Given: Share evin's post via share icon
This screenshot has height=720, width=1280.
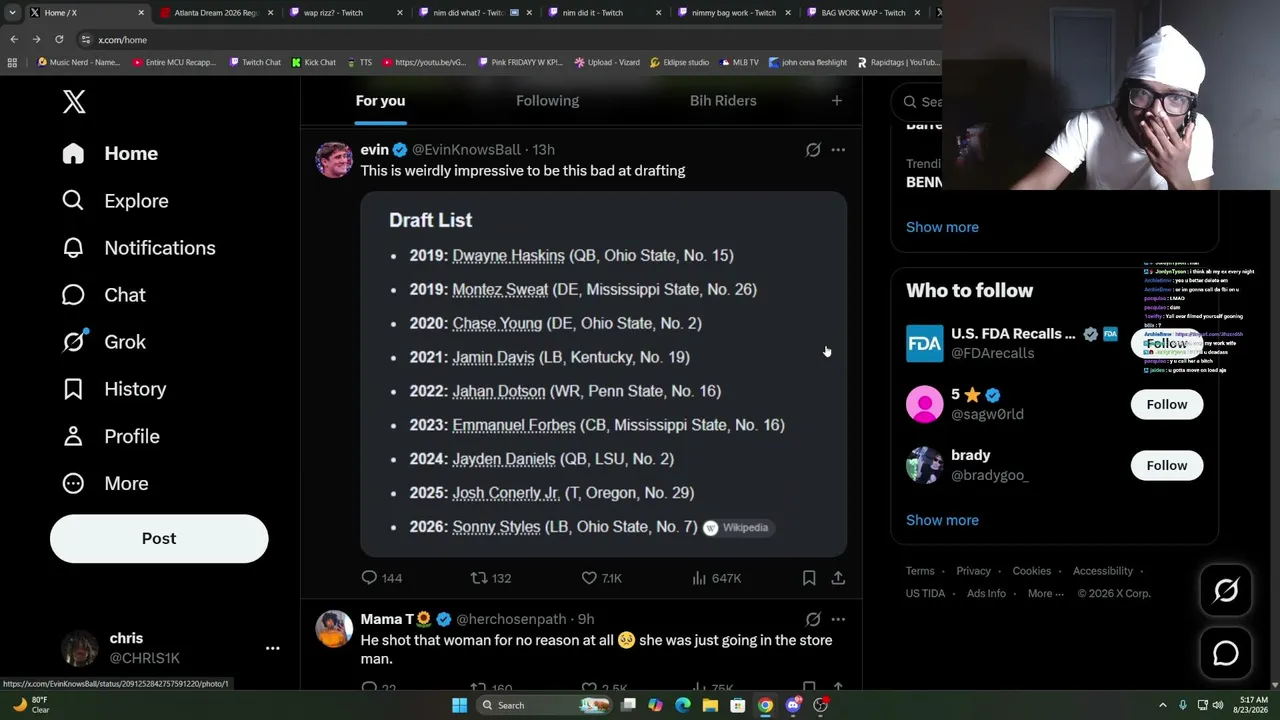Looking at the screenshot, I should (838, 578).
